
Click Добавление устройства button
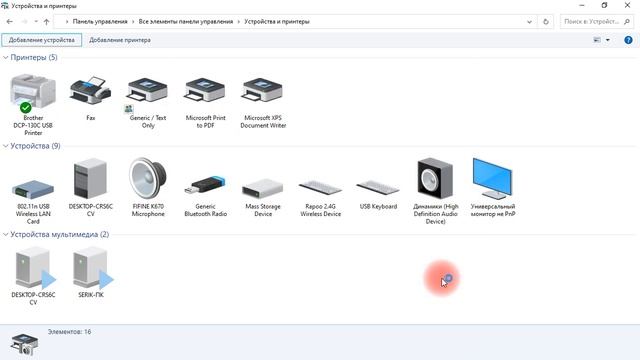[x=42, y=40]
